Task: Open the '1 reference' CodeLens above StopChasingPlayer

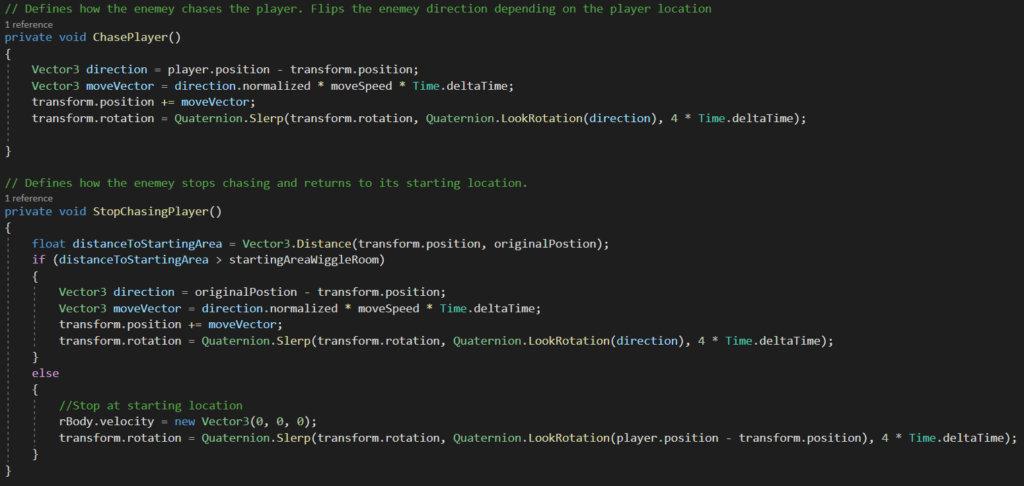Action: 29,198
